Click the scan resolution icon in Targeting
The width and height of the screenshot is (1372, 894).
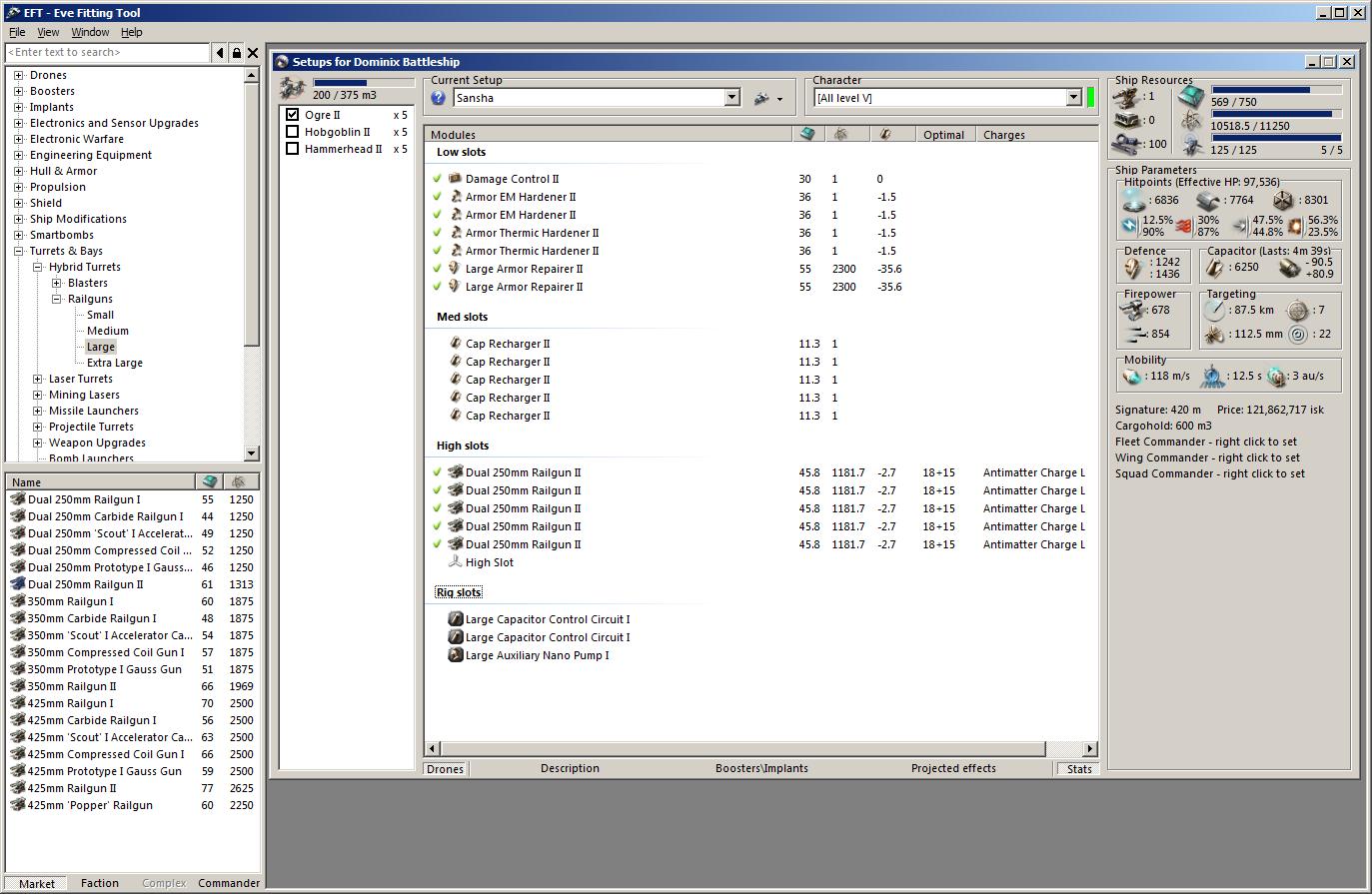pyautogui.click(x=1214, y=334)
